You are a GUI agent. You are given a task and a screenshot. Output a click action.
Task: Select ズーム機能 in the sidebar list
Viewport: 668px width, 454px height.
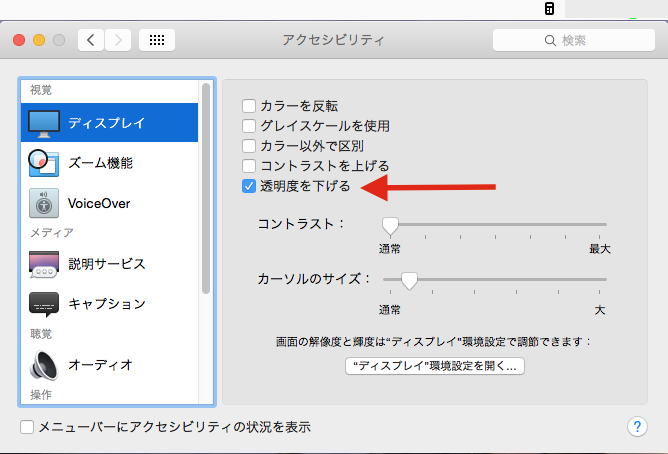coord(109,163)
